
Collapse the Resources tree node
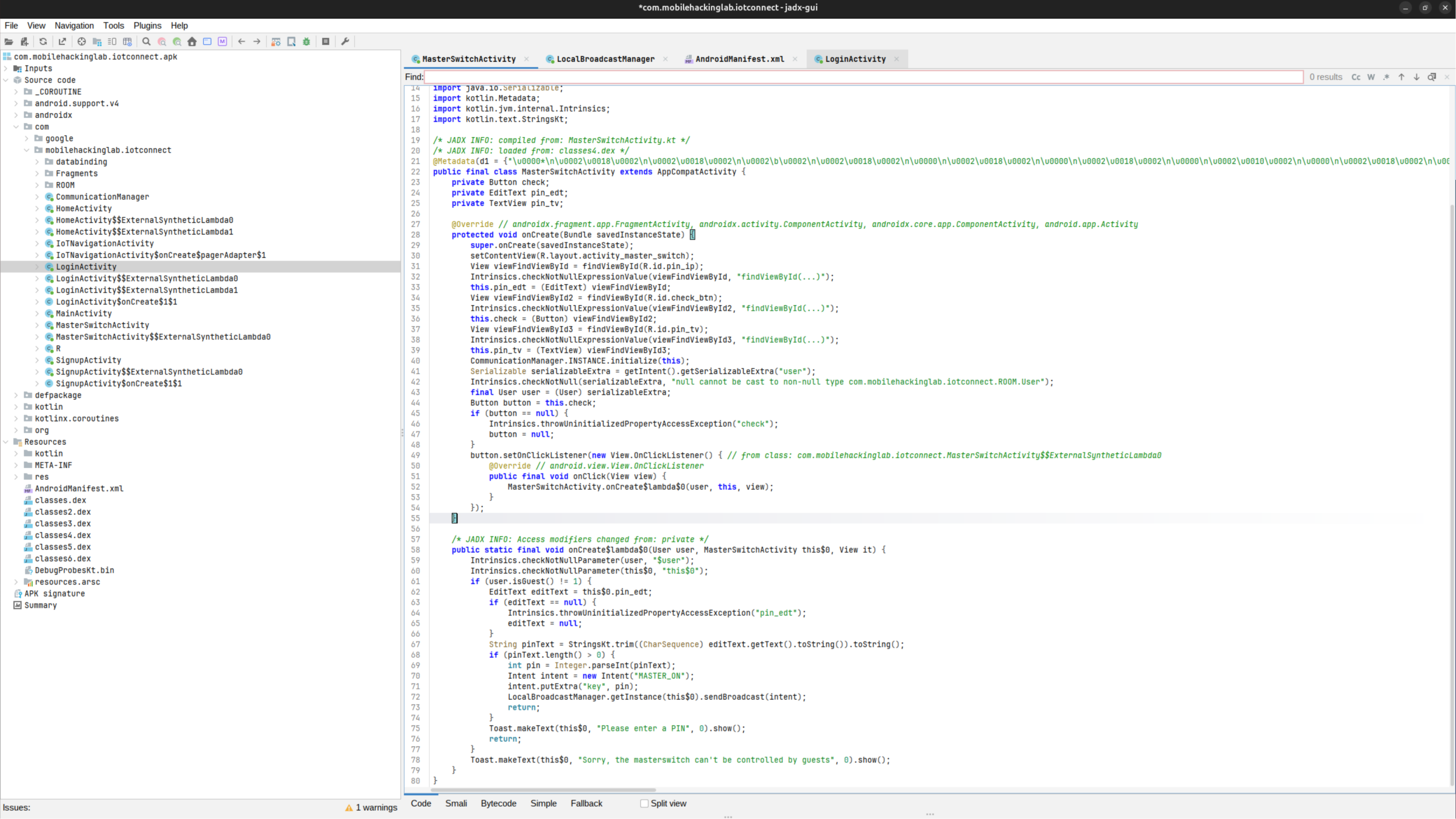(x=6, y=442)
